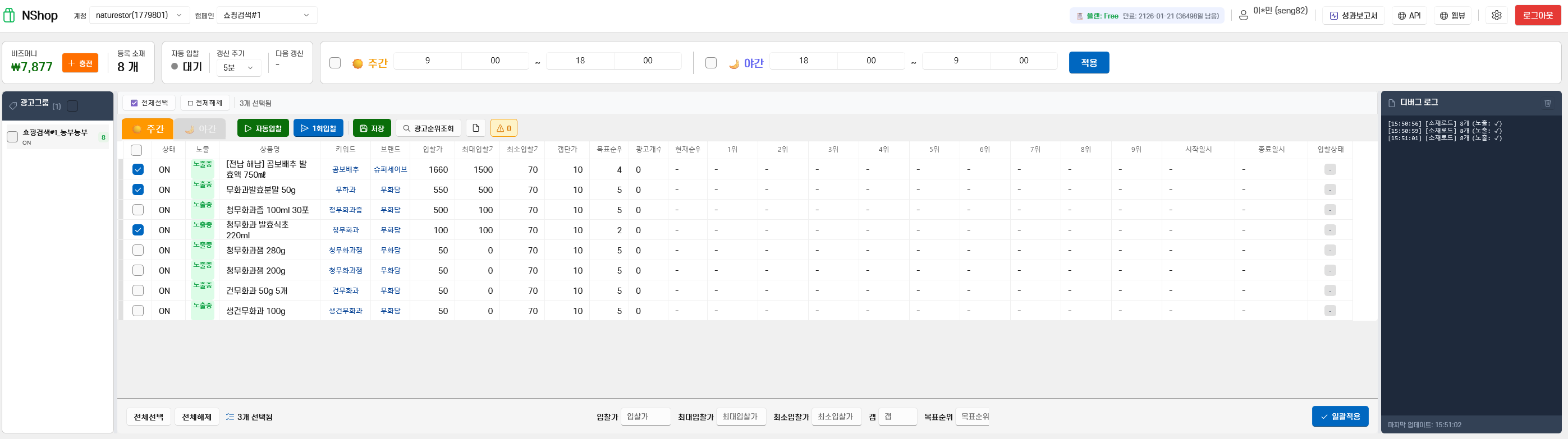Toggle the checkbox in the 광고그룹 header
1568x439 pixels.
coord(72,106)
